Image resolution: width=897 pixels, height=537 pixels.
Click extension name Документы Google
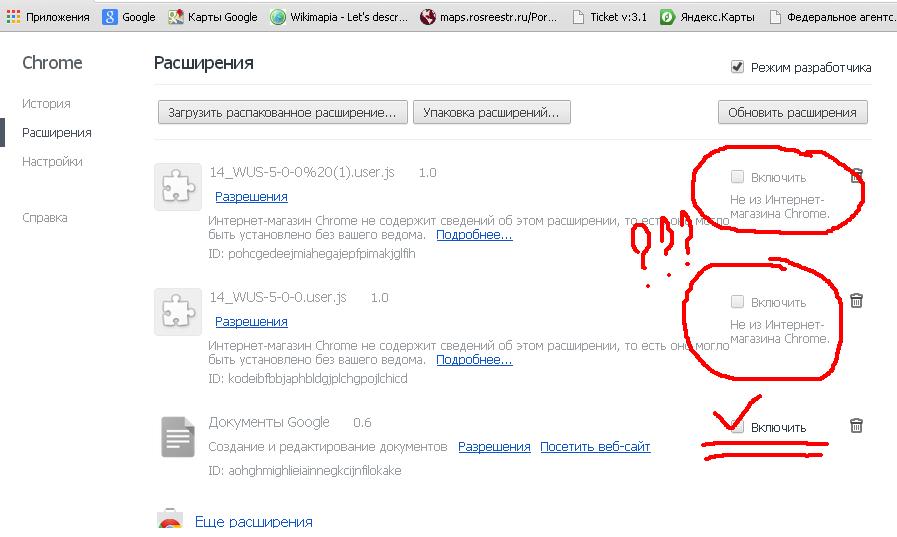[x=269, y=422]
